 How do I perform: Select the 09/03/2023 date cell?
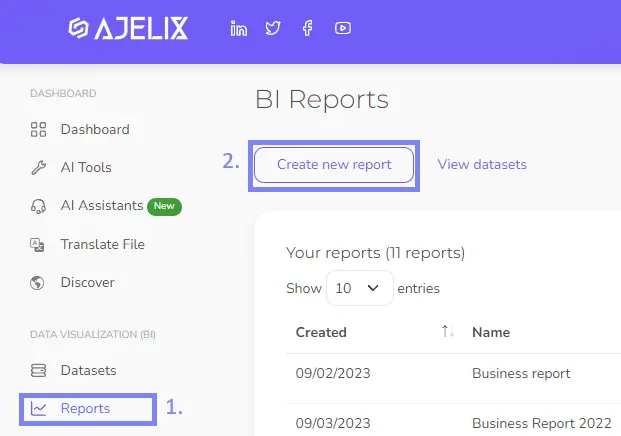point(333,423)
